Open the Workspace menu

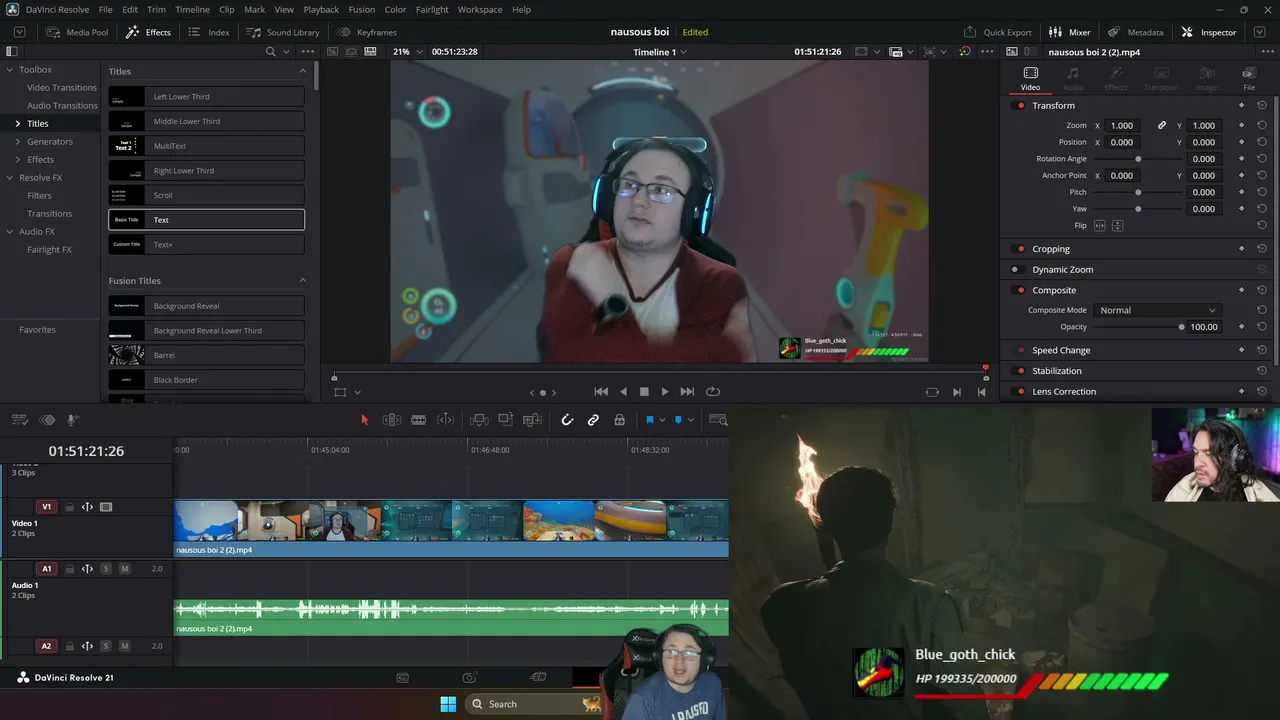click(480, 10)
